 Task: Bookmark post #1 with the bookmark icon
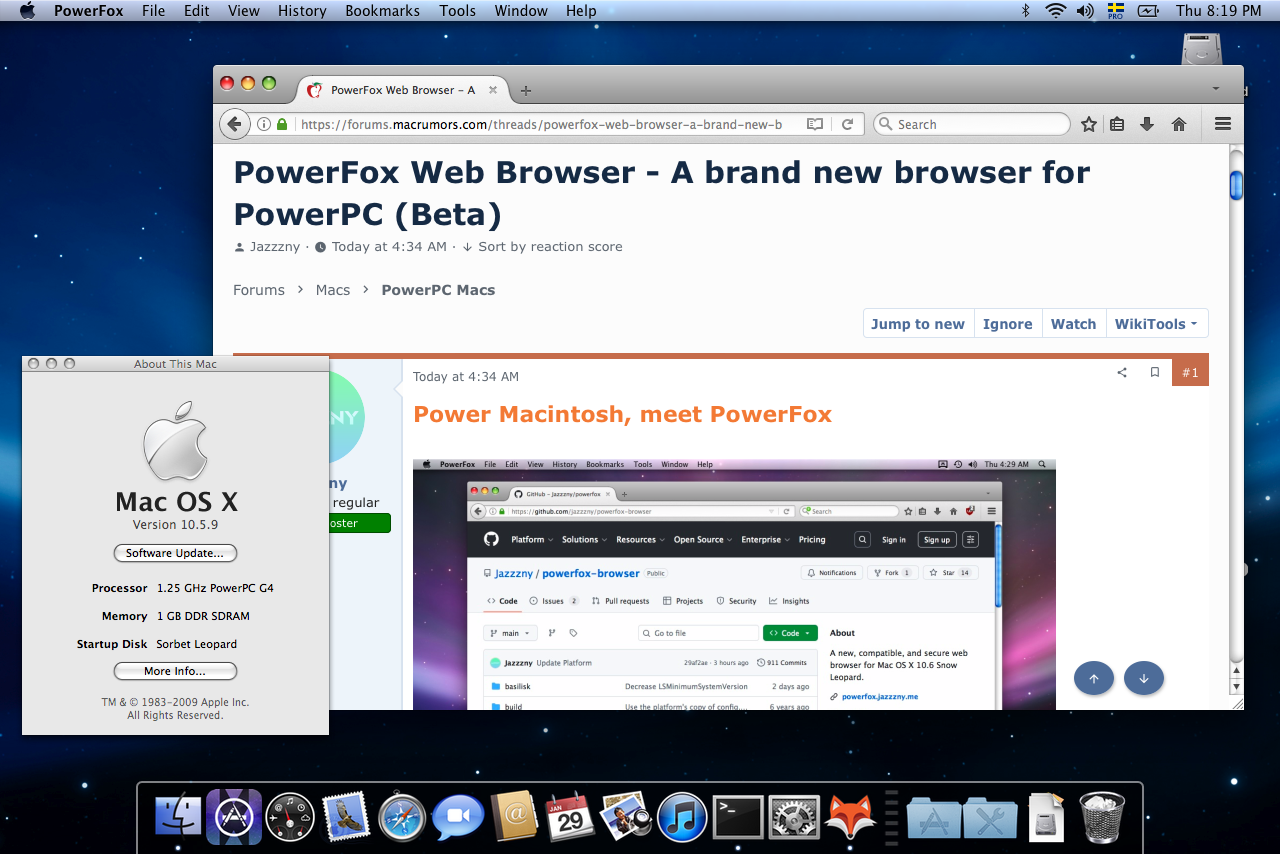tap(1155, 372)
